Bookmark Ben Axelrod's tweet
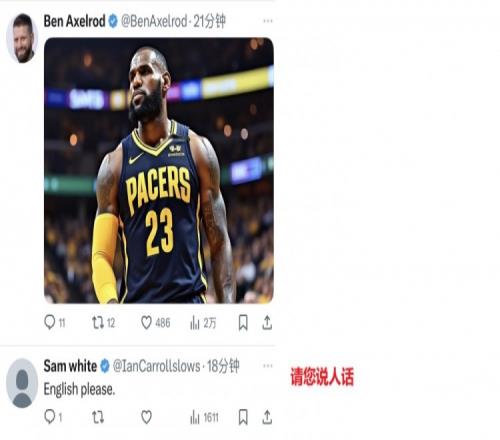The height and width of the screenshot is (440, 500). (x=243, y=323)
